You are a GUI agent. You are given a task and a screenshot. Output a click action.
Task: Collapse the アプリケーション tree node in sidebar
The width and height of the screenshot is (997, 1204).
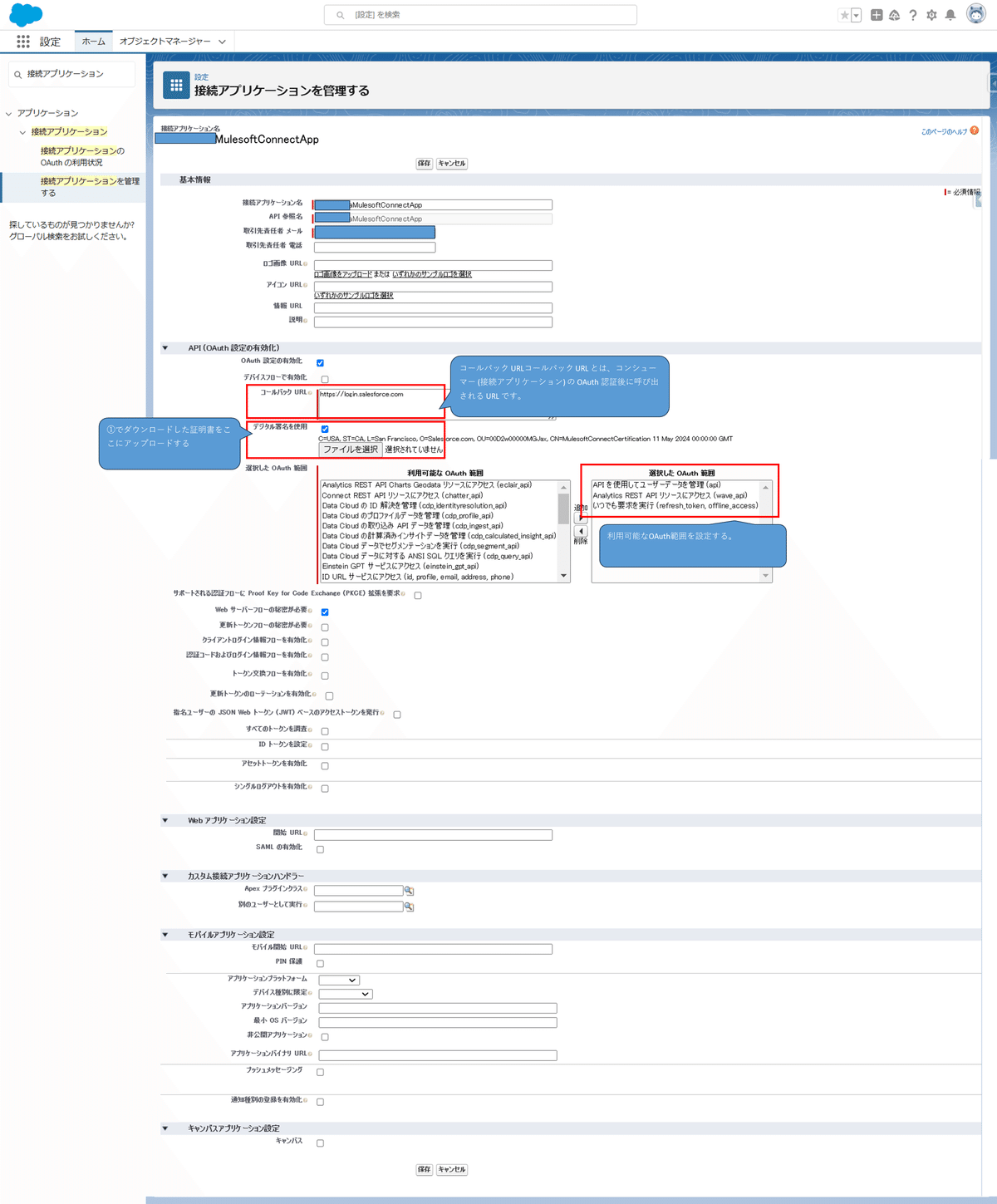pos(8,112)
